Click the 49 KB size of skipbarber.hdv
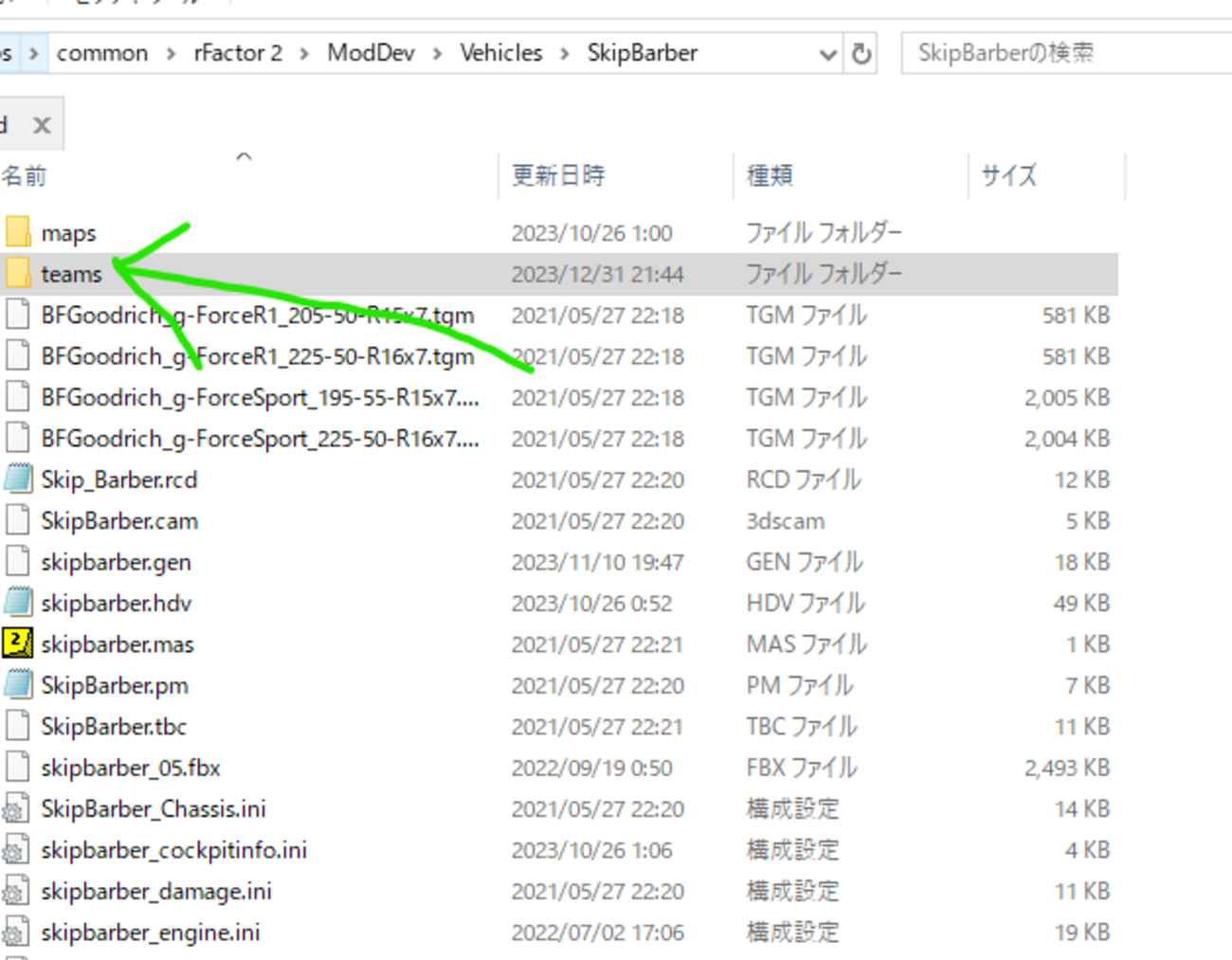The image size is (1232, 960). point(1081,603)
